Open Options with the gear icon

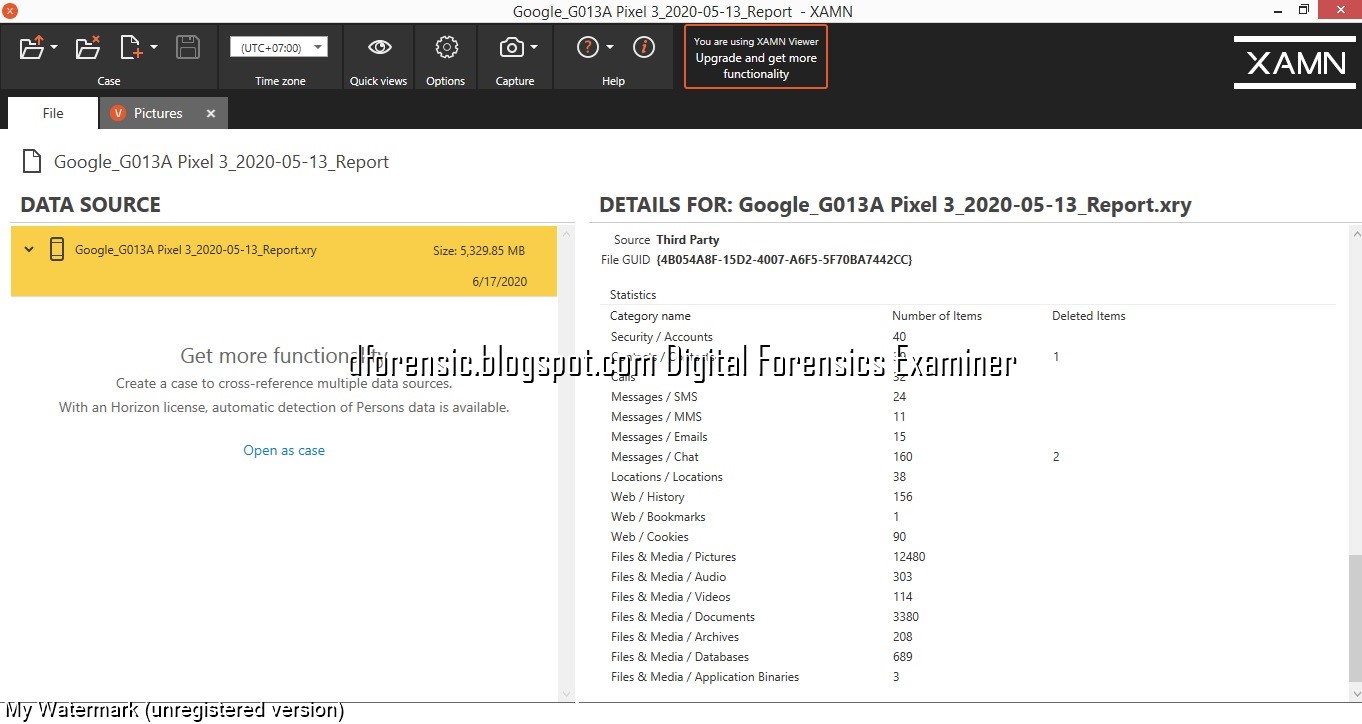click(x=445, y=46)
